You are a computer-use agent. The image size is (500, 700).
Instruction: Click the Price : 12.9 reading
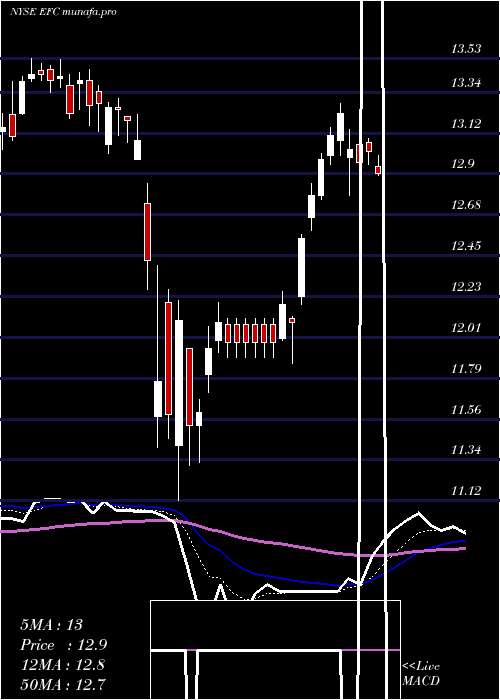64,645
